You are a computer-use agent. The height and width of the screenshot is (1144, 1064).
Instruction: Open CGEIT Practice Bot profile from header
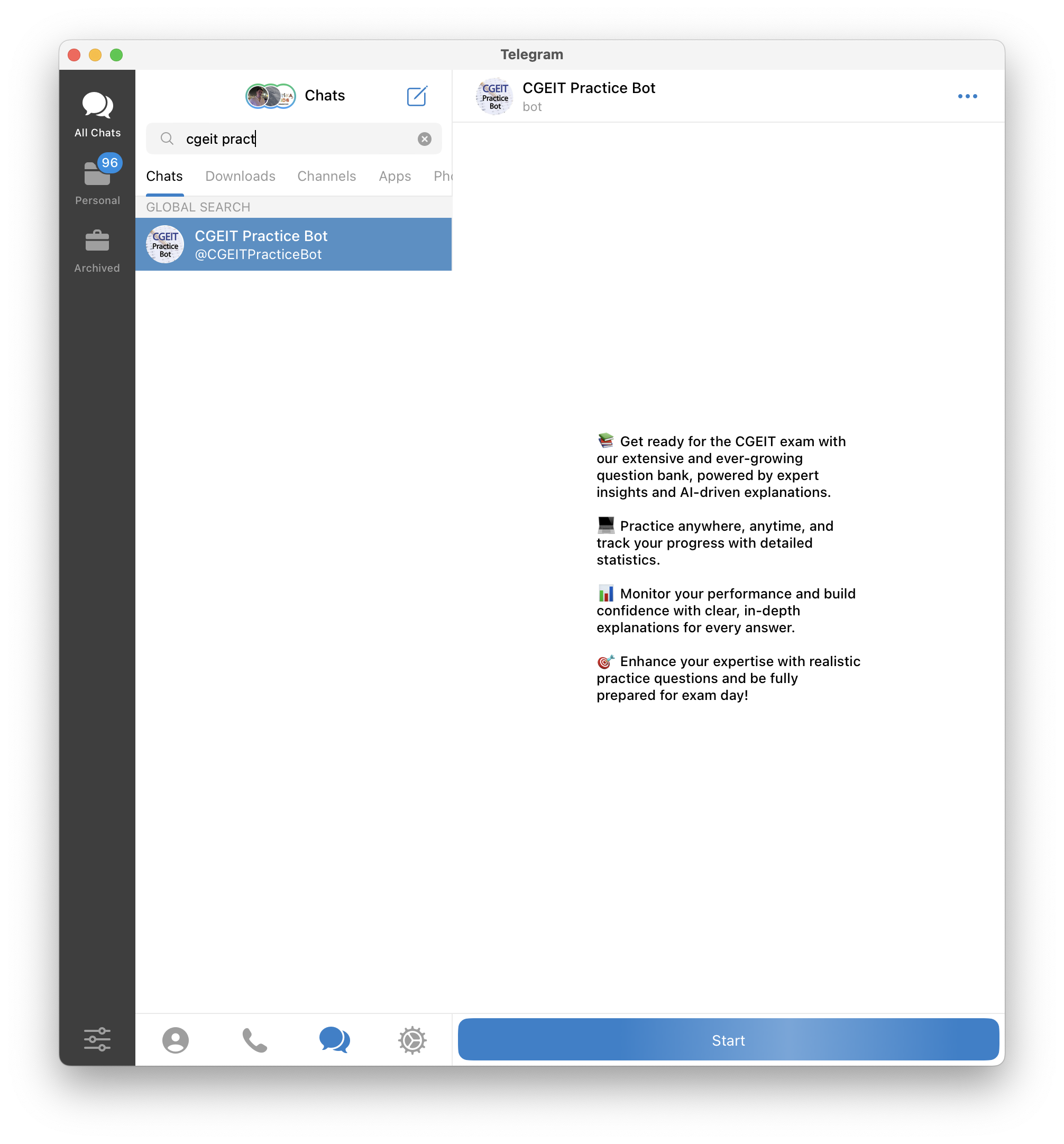(588, 96)
